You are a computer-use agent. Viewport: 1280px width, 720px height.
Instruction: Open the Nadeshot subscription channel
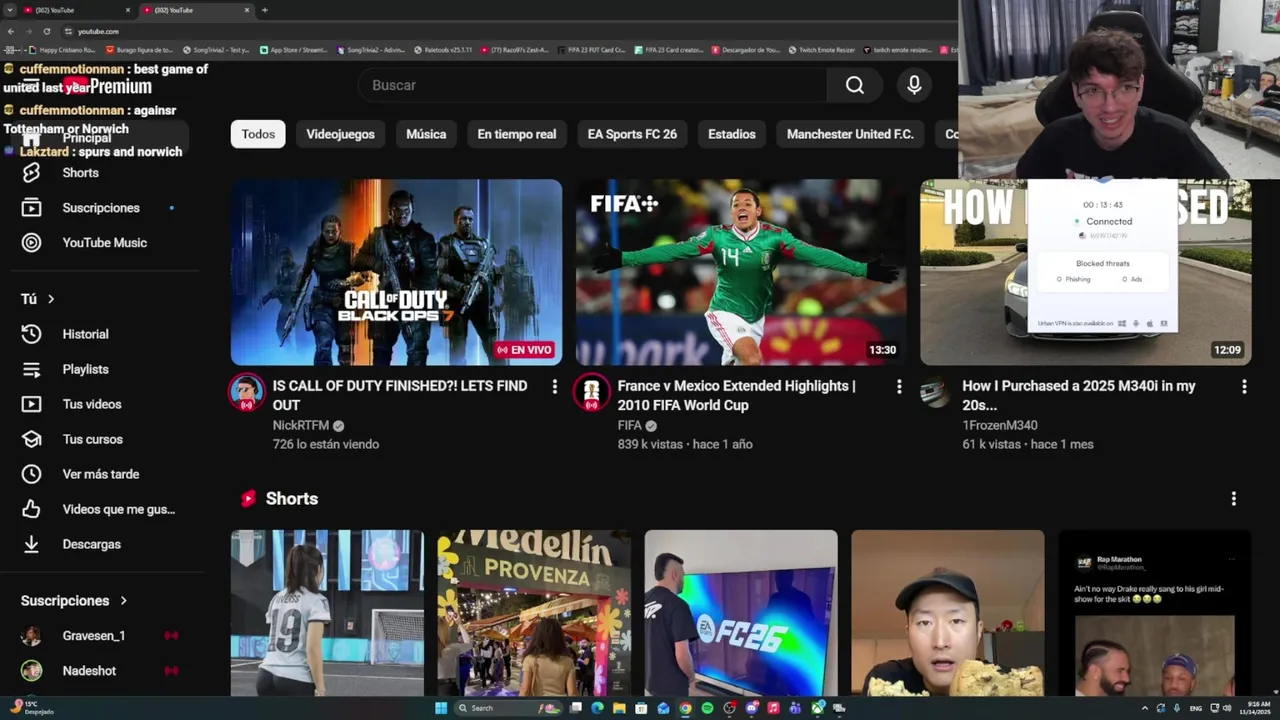point(89,671)
